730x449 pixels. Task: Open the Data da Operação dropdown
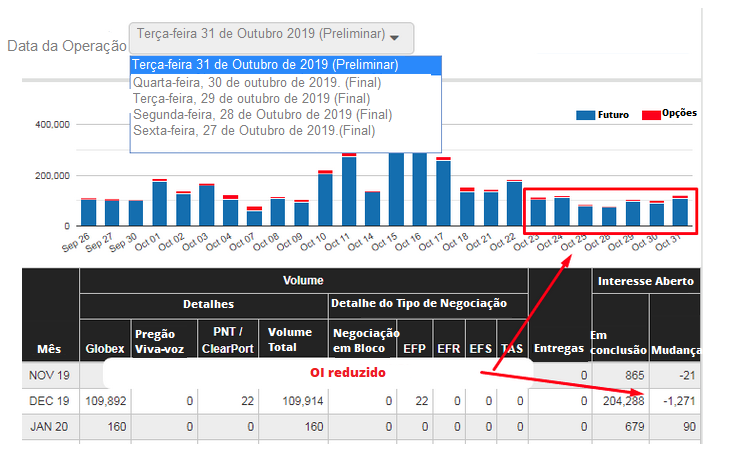270,36
